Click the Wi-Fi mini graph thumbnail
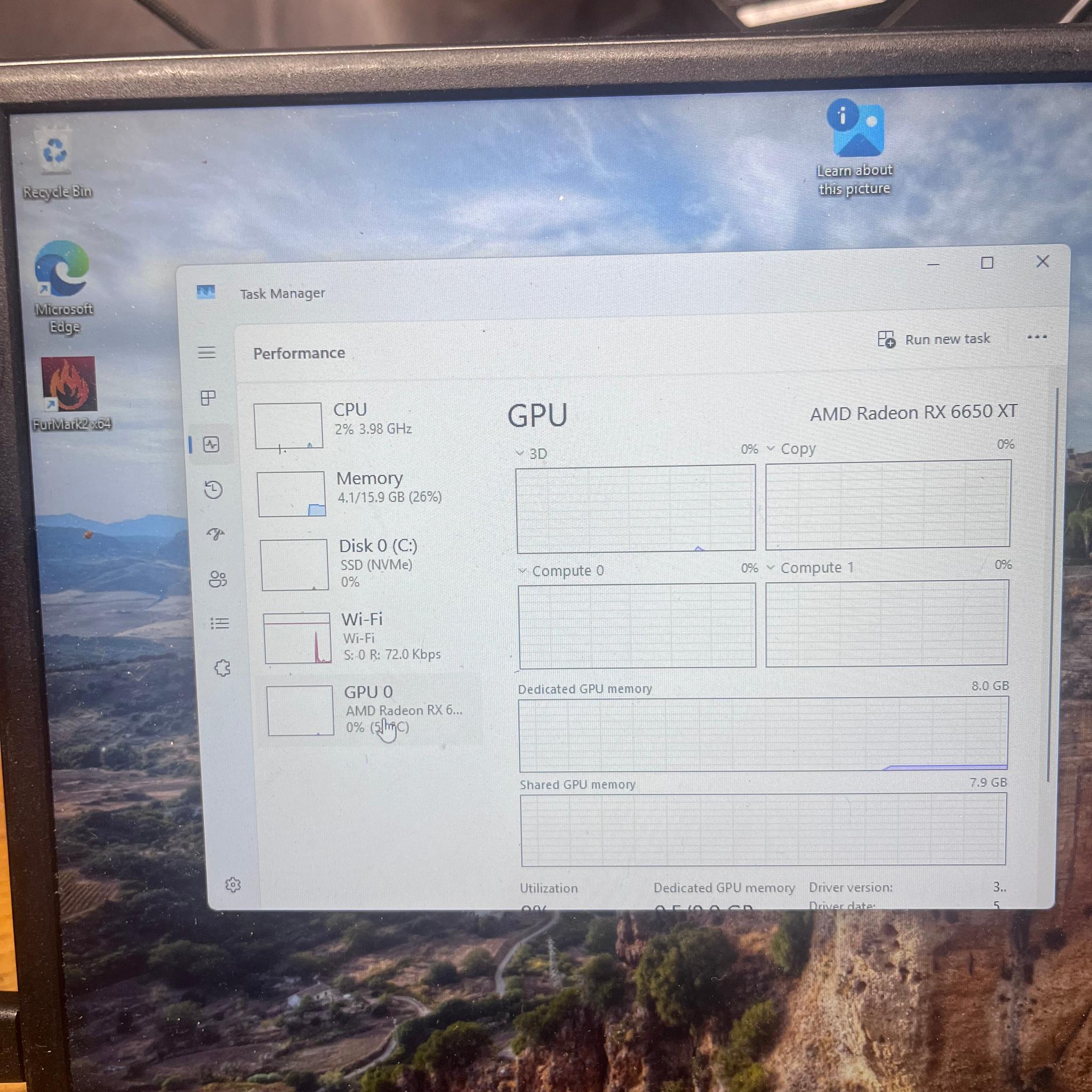The image size is (1092, 1092). click(x=298, y=638)
